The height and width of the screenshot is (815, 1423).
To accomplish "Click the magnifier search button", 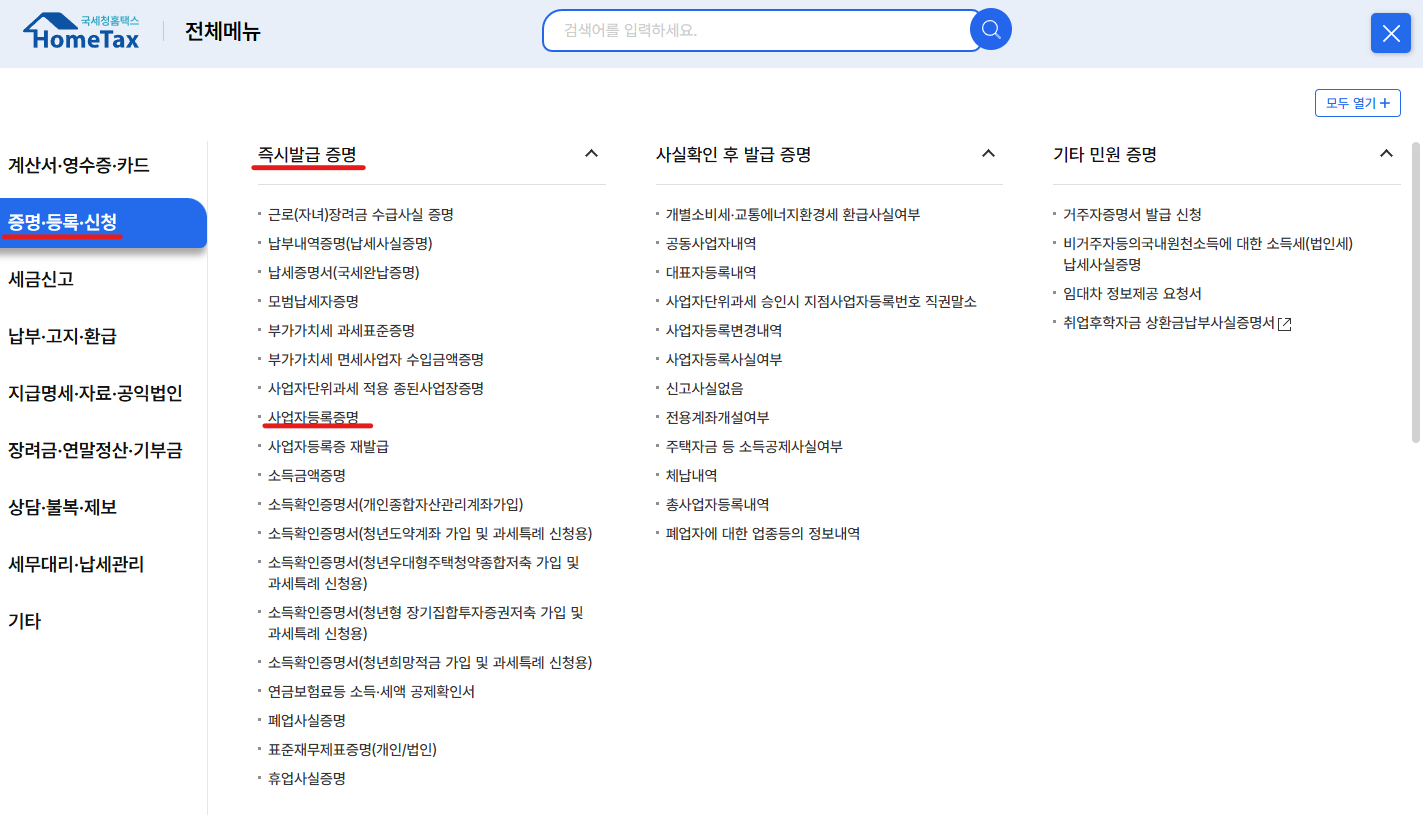I will (991, 30).
